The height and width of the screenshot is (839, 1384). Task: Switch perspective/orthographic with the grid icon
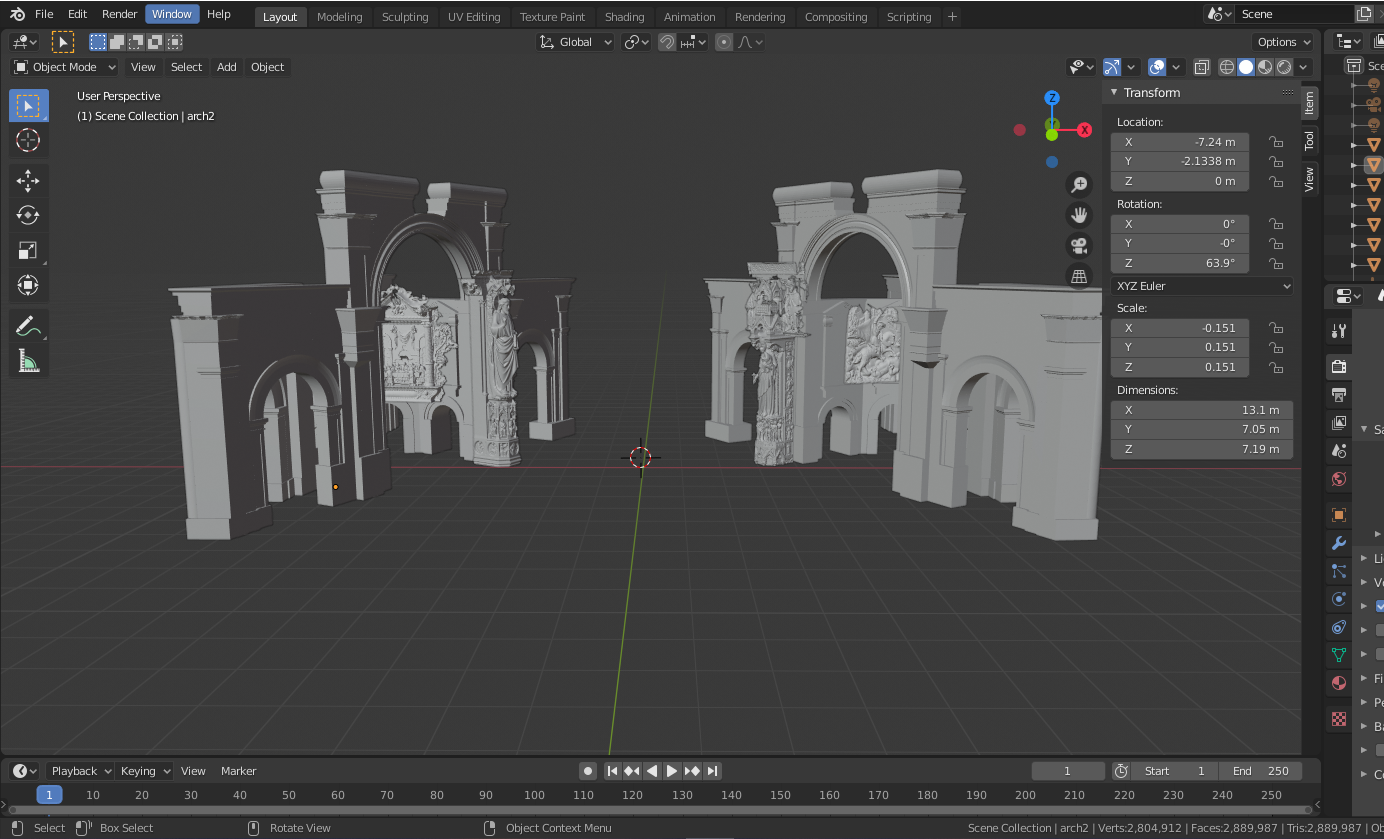[1079, 276]
